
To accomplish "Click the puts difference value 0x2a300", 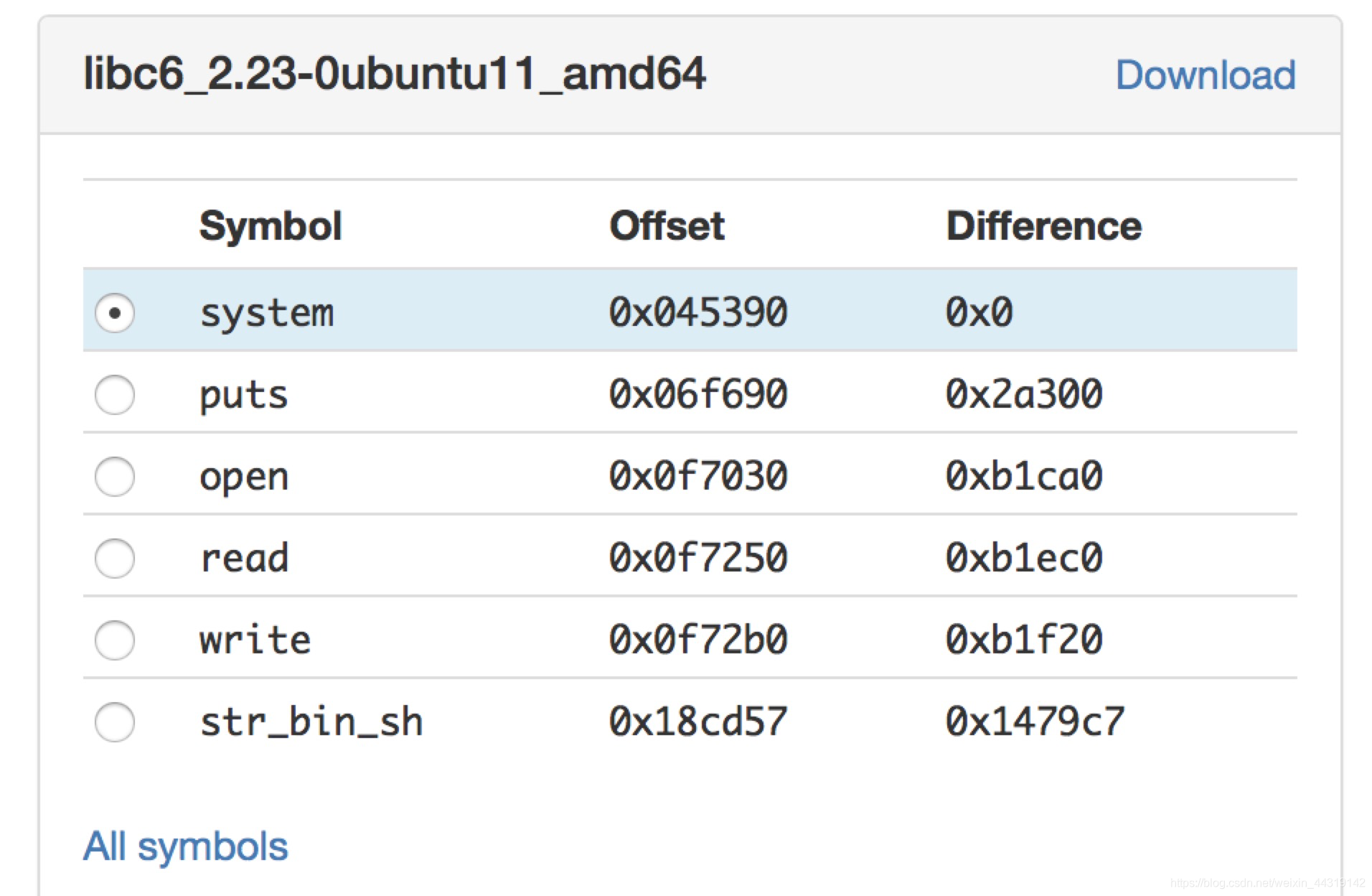I will [1024, 394].
